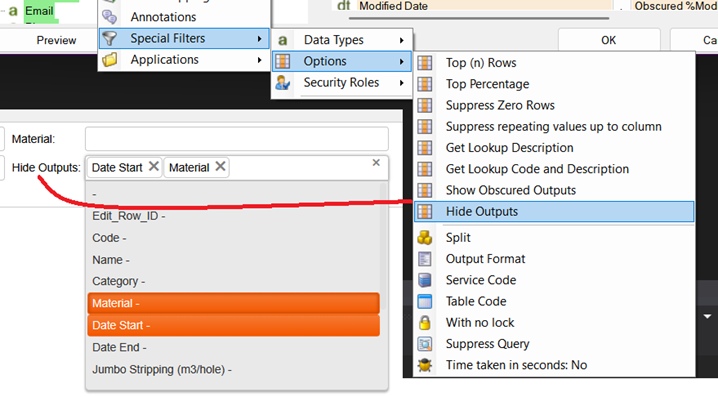
Task: Select Jumbo Stripping (m3/hole) - list item
Action: pos(234,369)
